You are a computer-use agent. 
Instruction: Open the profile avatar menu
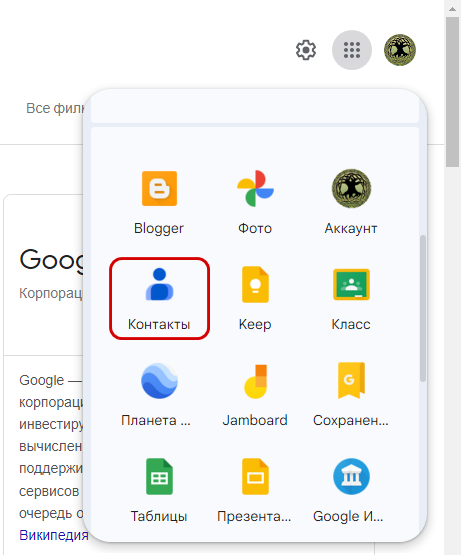[x=400, y=50]
